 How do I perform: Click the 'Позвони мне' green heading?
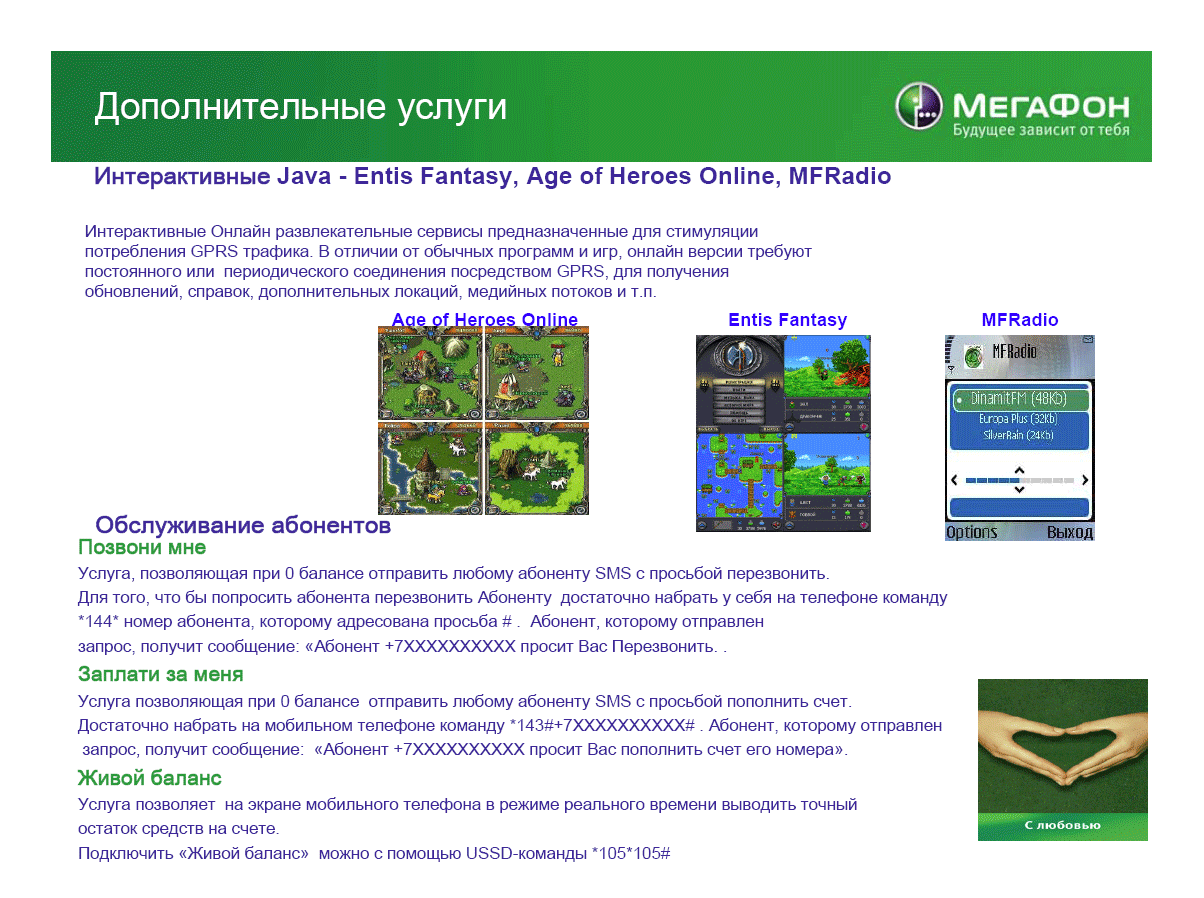(142, 548)
